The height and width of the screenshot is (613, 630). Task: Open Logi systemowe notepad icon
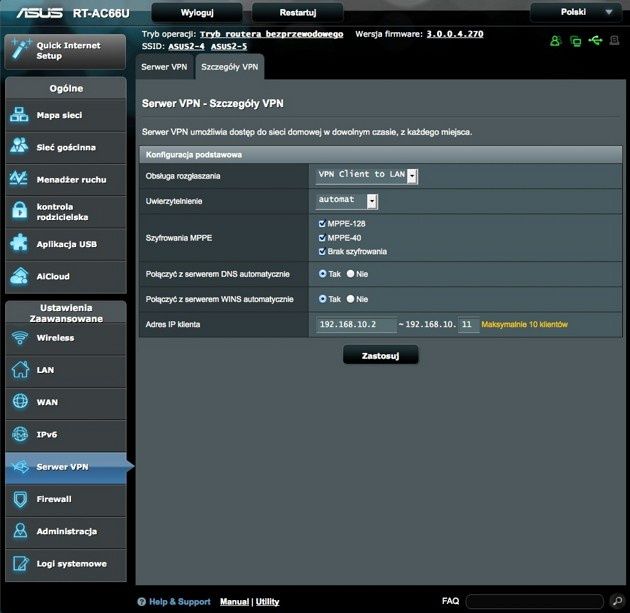pos(20,563)
